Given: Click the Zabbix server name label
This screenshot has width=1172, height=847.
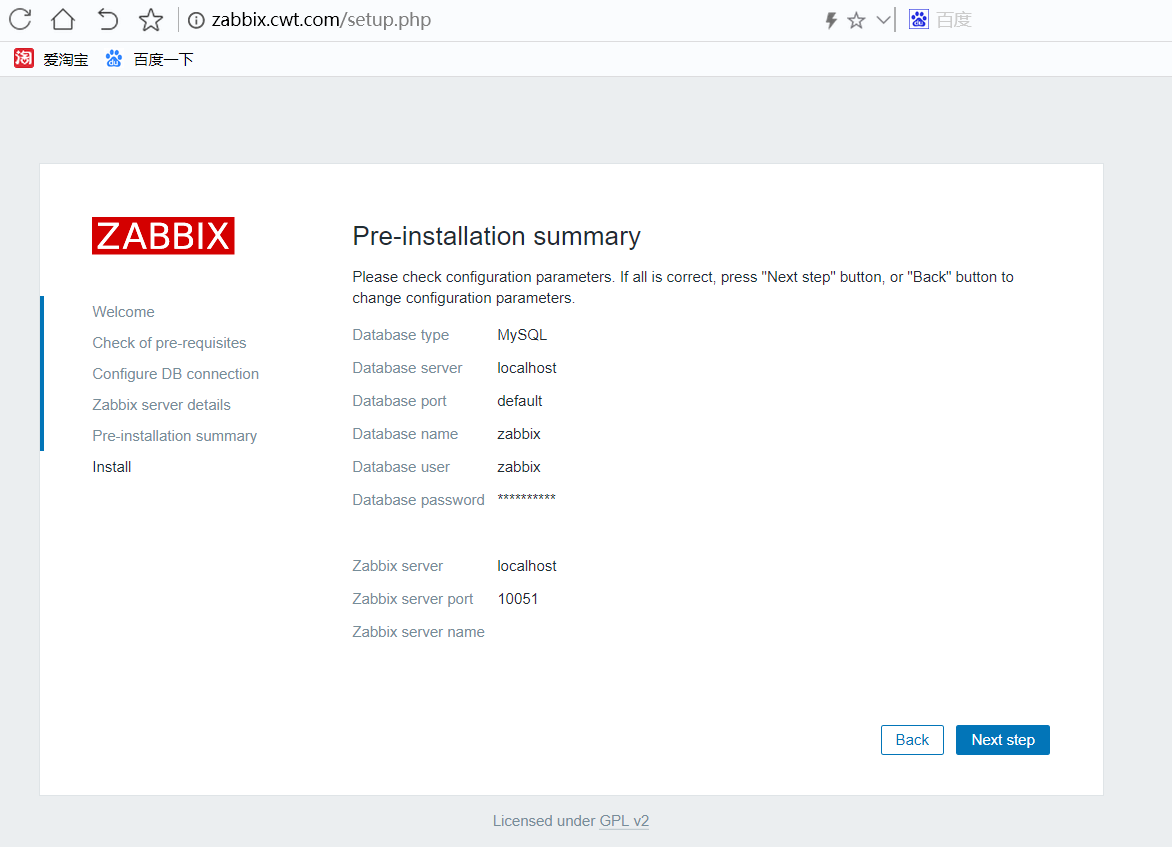Looking at the screenshot, I should click(419, 632).
